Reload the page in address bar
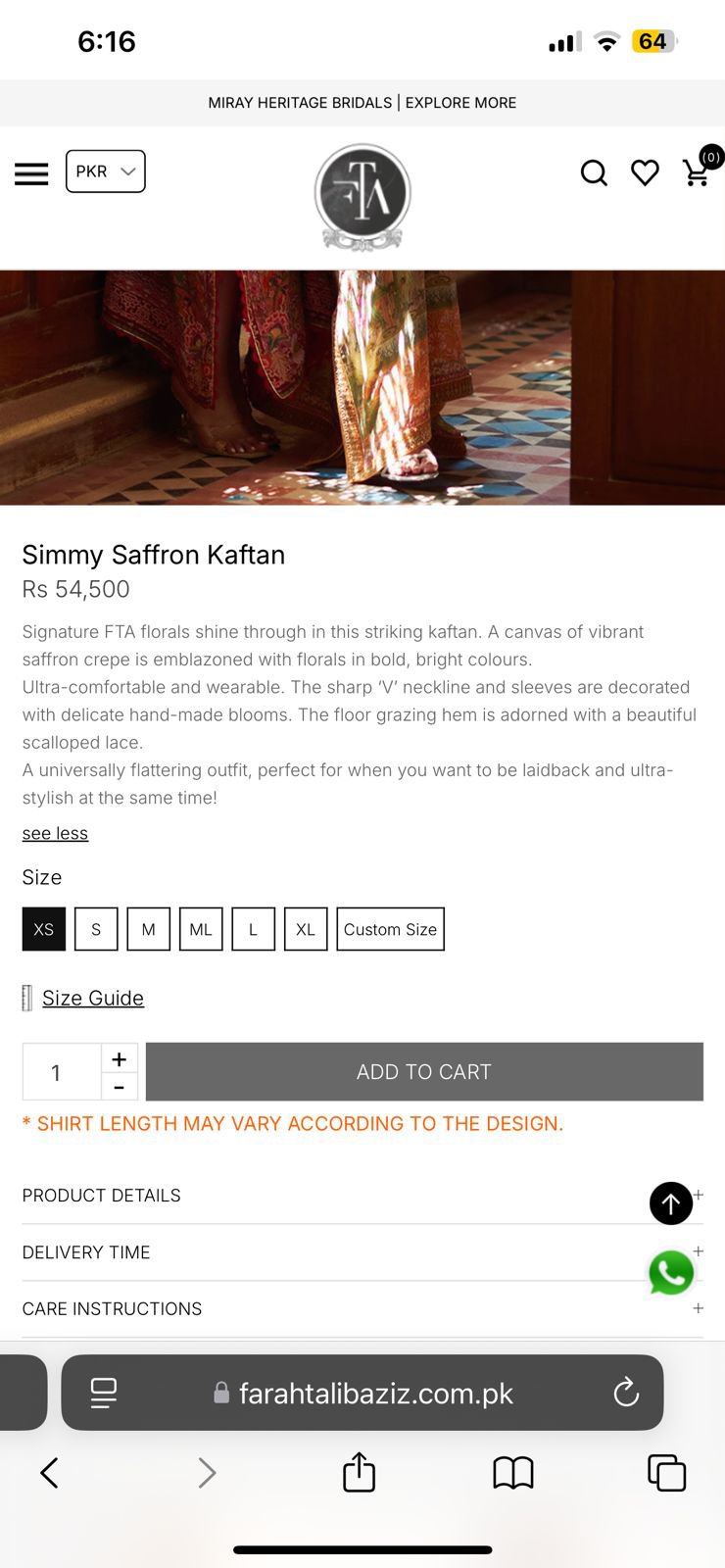This screenshot has height=1568, width=725. click(x=626, y=1393)
